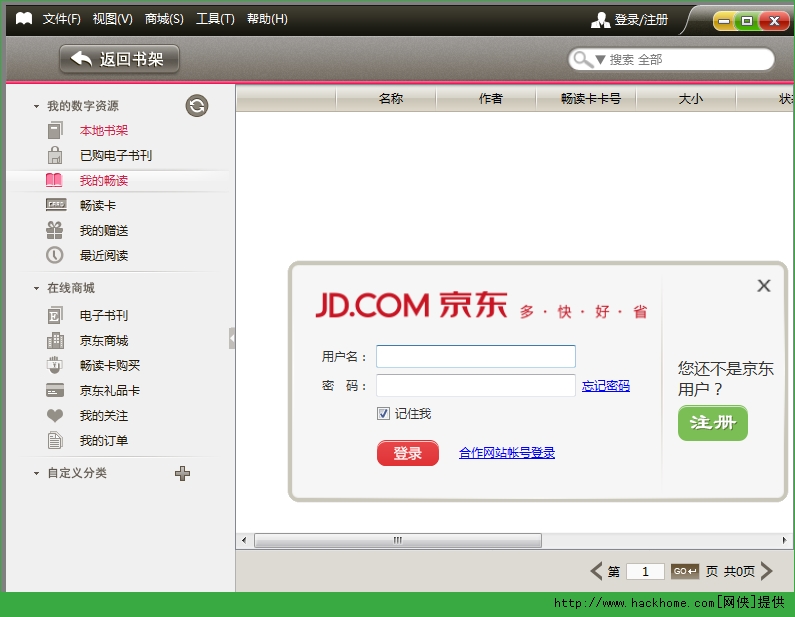Select 电子书刊 in sidebar
Screen dimensions: 795x617
click(x=103, y=315)
